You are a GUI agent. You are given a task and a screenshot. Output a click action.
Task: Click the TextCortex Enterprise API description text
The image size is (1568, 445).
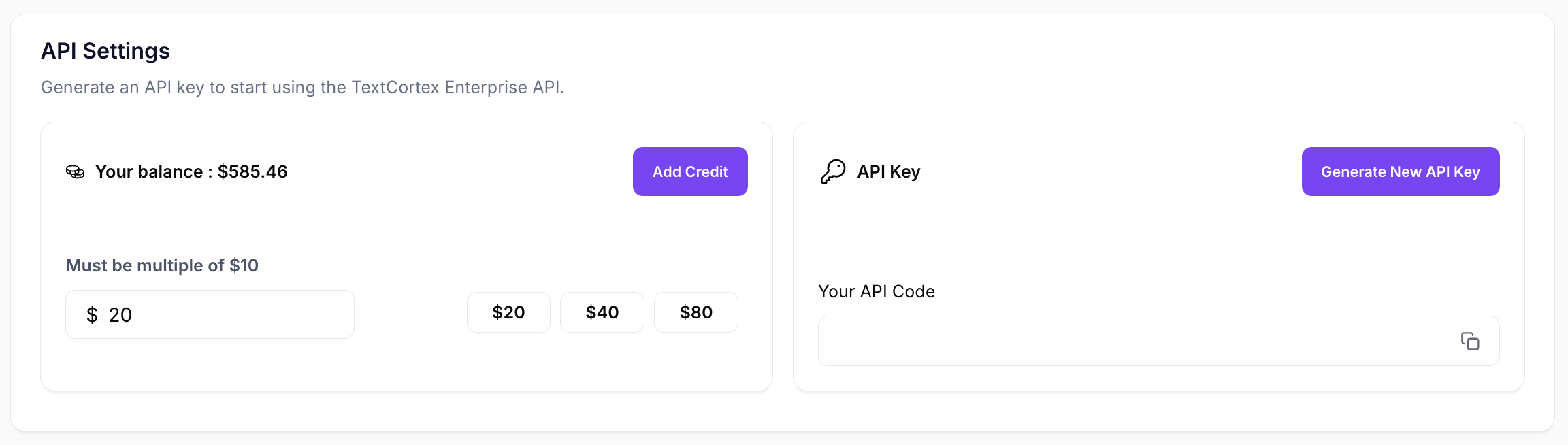click(x=302, y=87)
